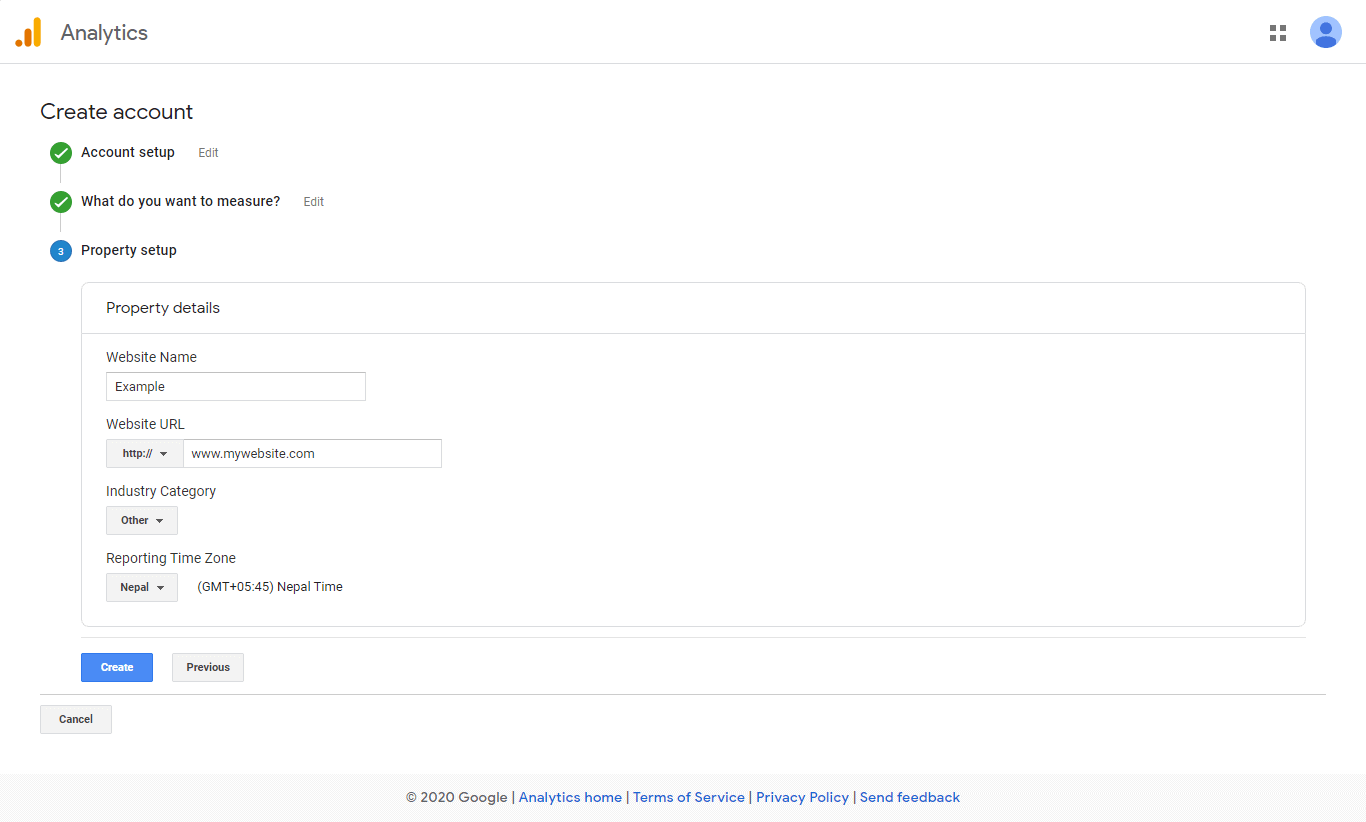The image size is (1366, 822).
Task: Click the blue step 3 circle
Action: point(61,251)
